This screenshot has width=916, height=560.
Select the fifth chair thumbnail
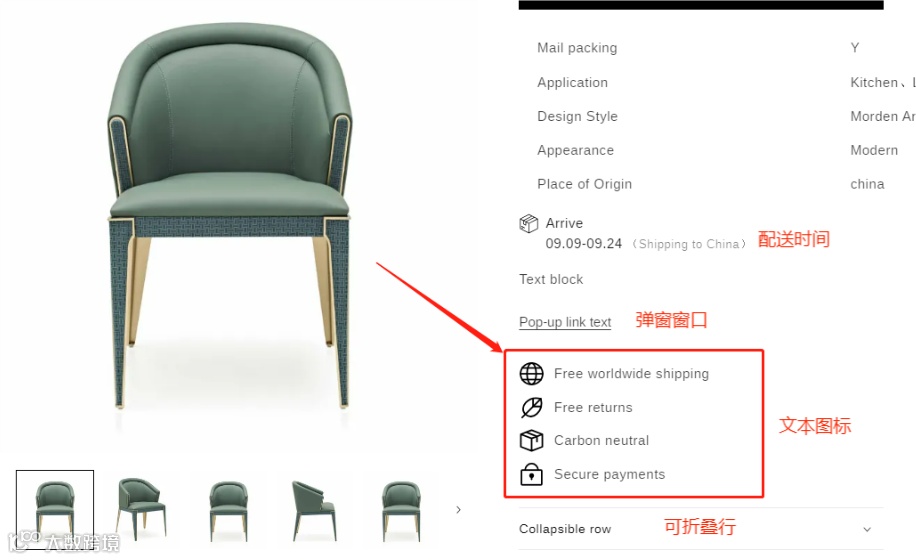[401, 510]
